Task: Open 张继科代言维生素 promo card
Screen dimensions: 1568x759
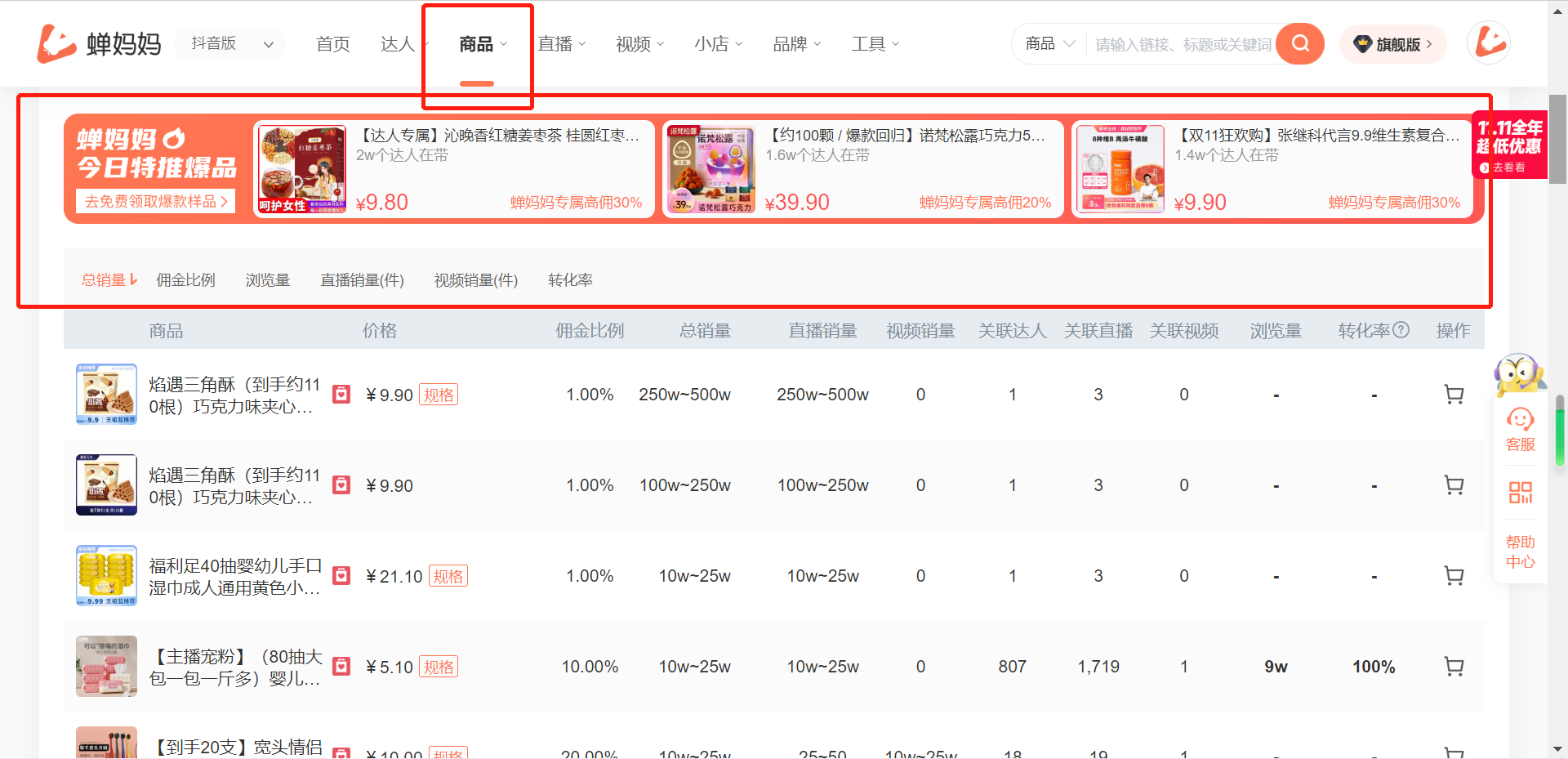Action: 1272,169
